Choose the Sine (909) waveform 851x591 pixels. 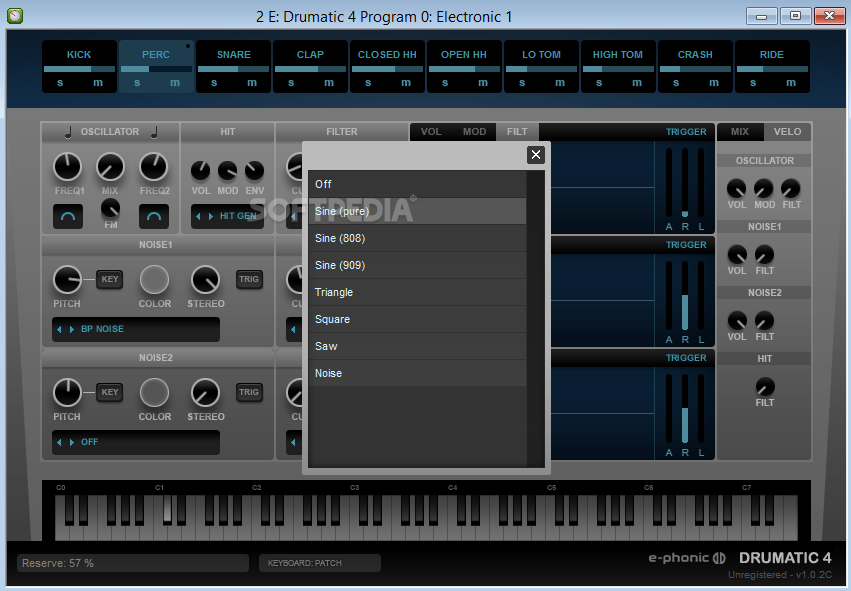pos(417,265)
